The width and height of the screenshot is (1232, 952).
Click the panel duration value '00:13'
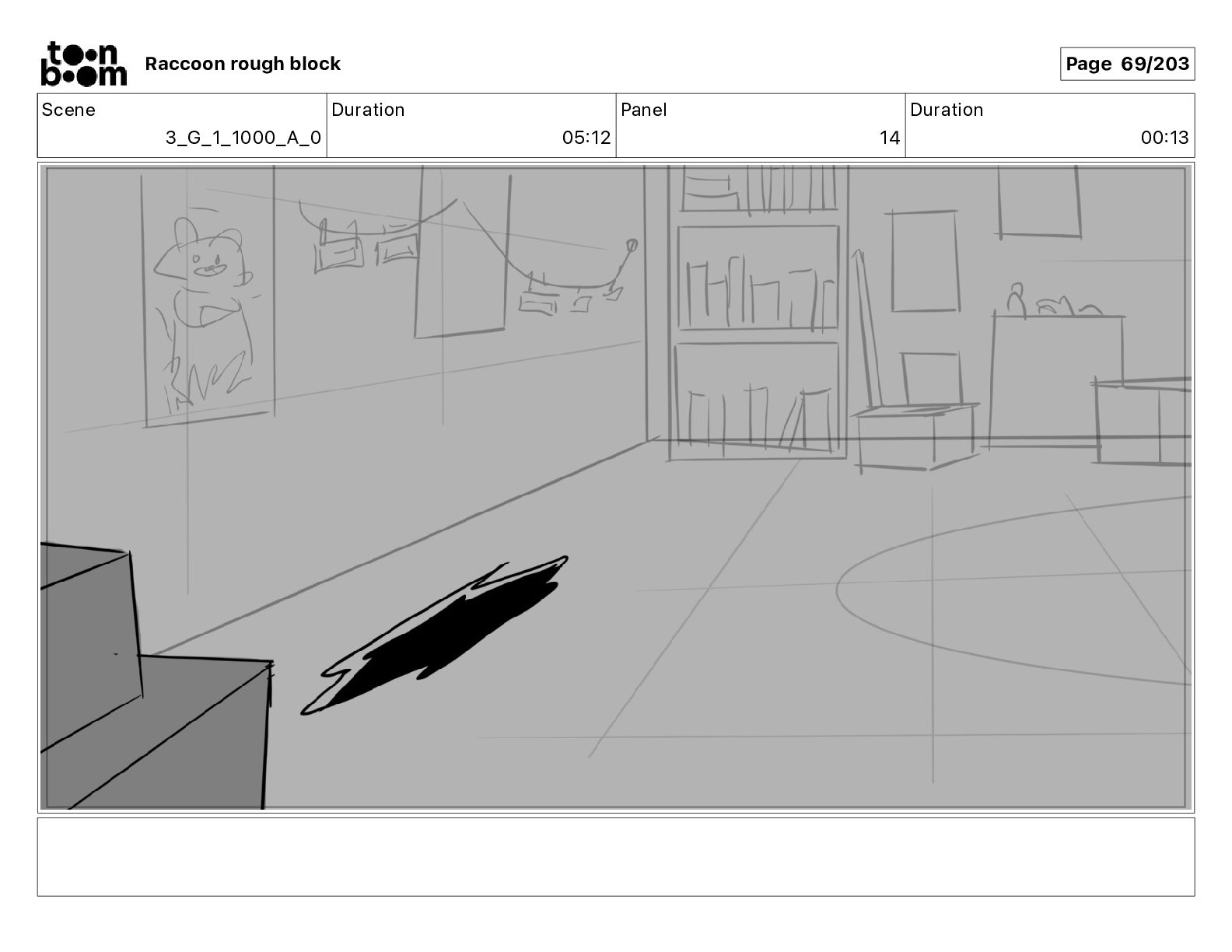pos(1164,138)
